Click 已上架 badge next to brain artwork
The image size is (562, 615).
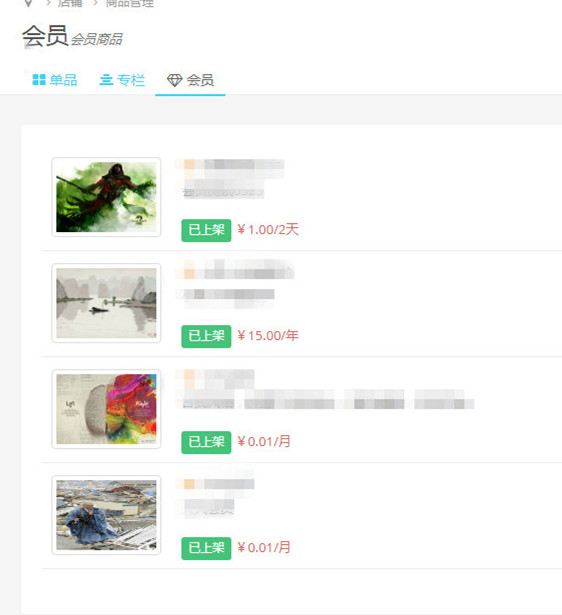coord(206,442)
